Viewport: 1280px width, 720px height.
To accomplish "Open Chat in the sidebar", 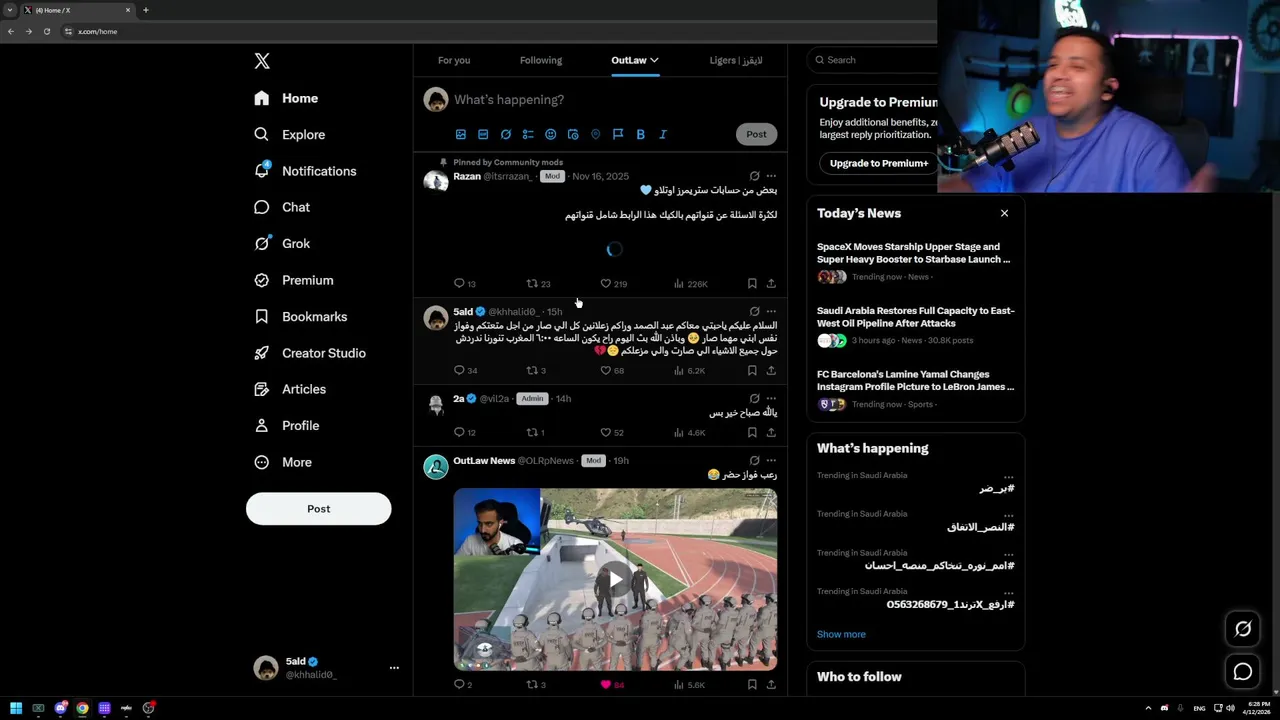I will point(282,207).
